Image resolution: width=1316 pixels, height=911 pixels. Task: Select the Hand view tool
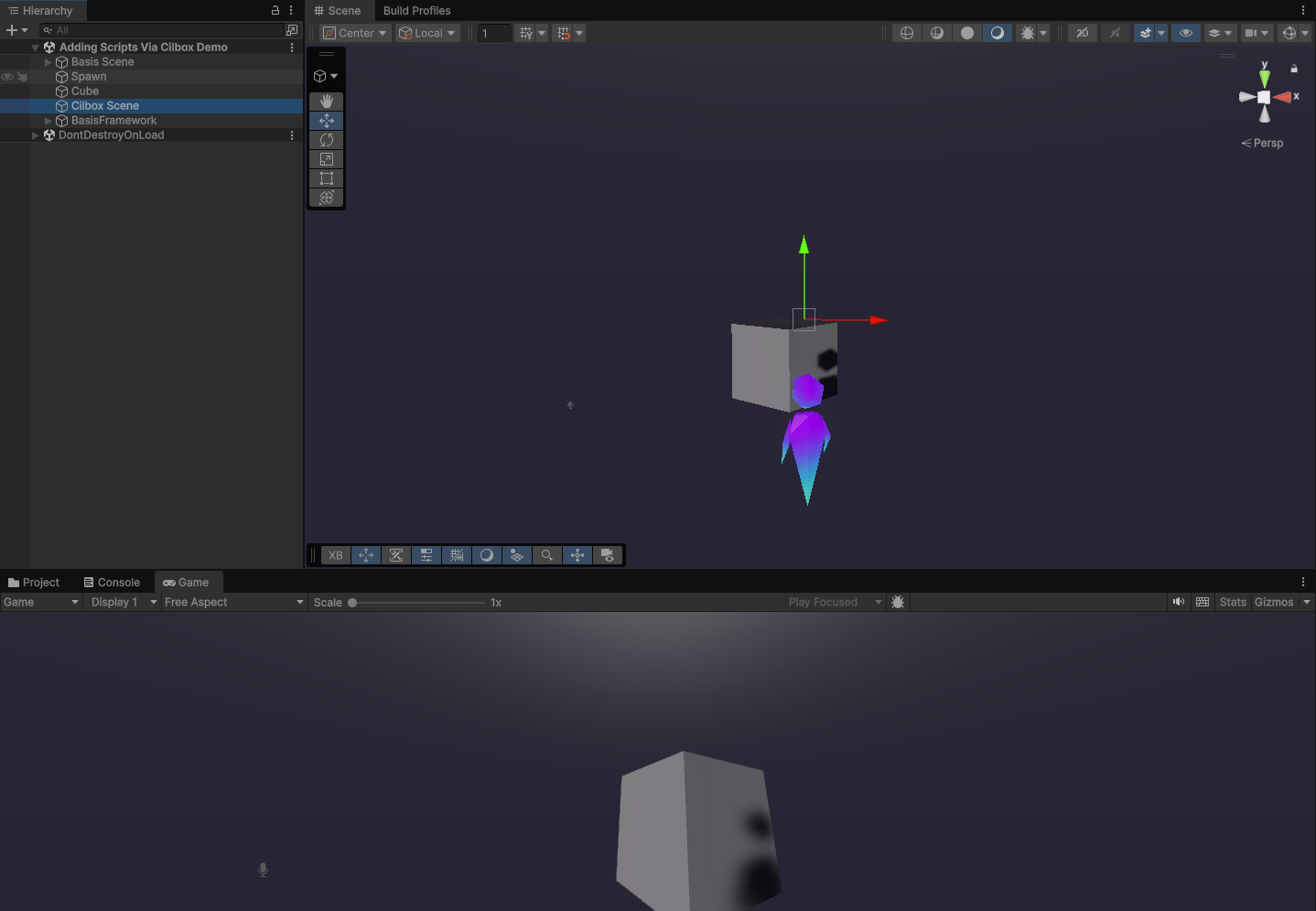327,102
